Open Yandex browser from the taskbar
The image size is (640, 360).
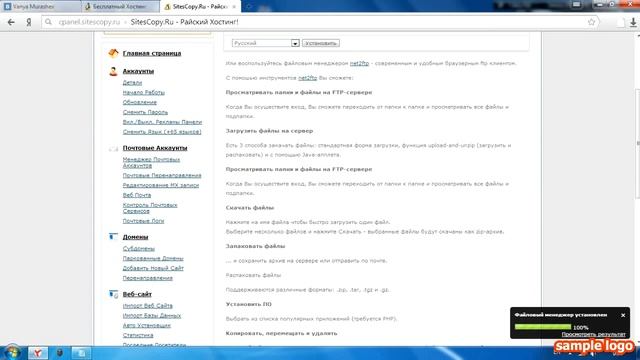(38, 353)
